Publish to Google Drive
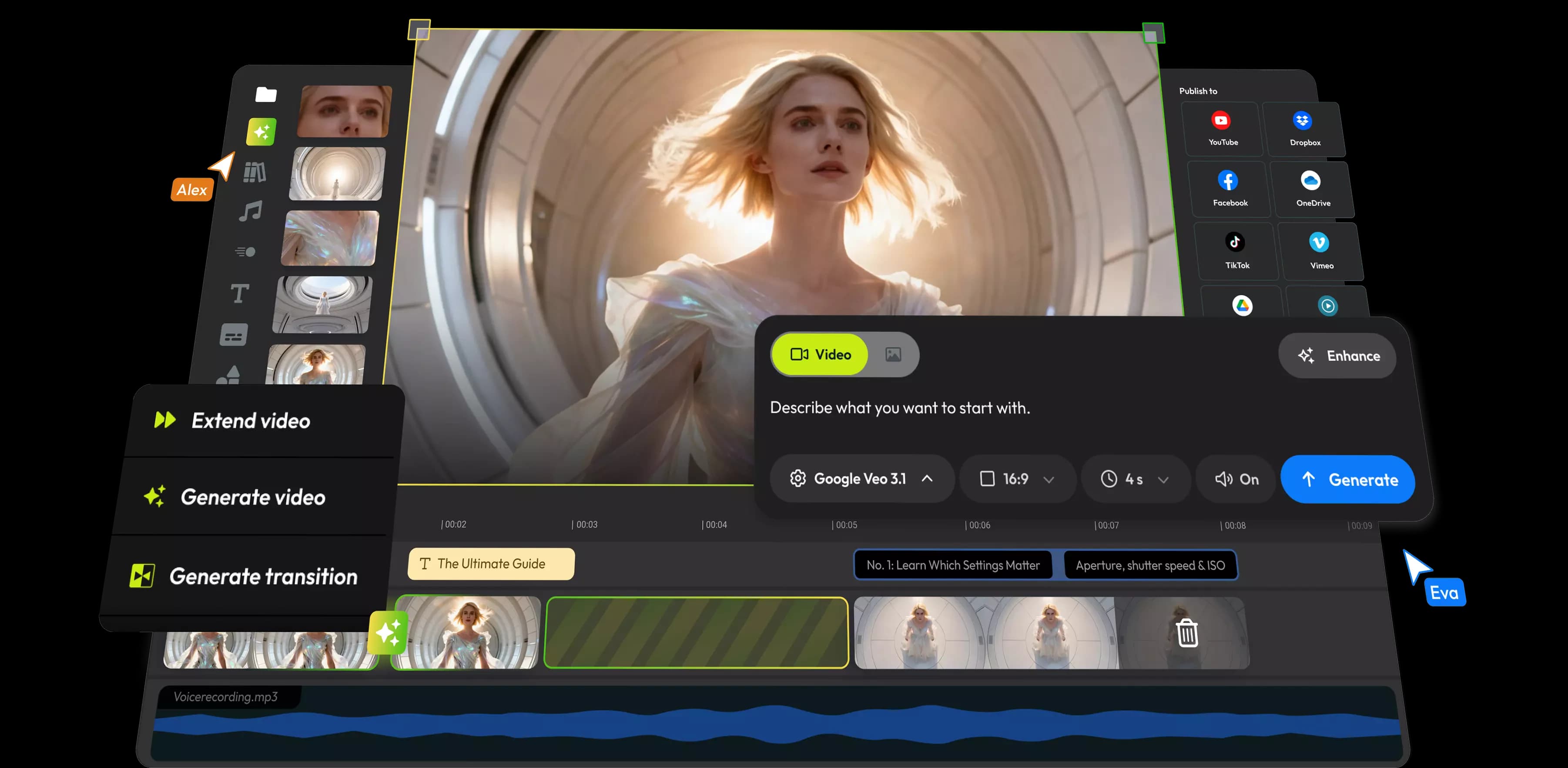1568x768 pixels. click(1242, 305)
